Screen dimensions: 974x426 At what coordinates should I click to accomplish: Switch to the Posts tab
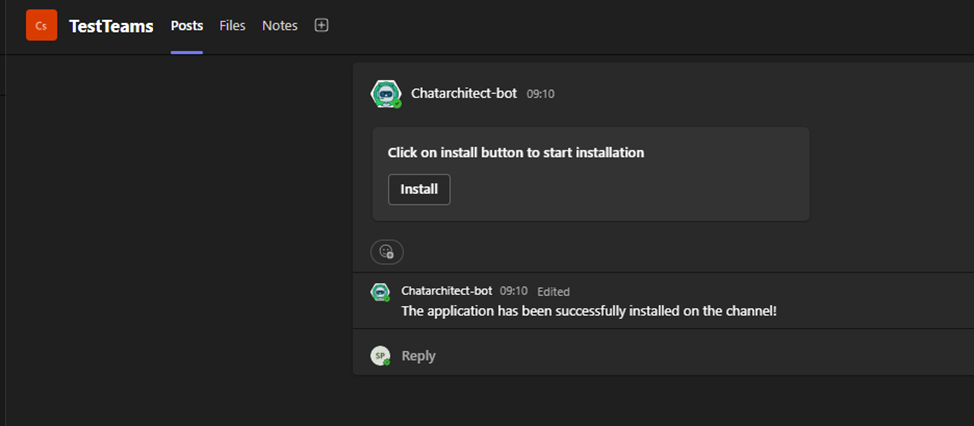[187, 26]
